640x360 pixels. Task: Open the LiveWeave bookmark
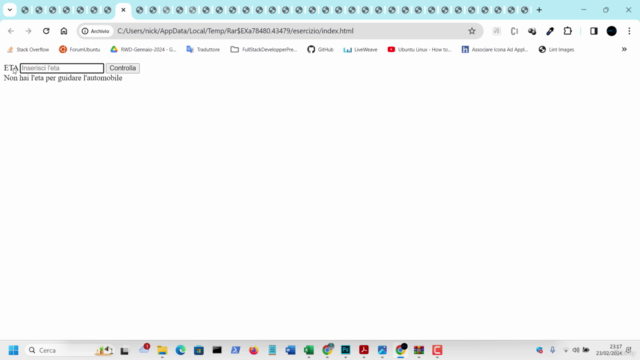click(x=360, y=49)
